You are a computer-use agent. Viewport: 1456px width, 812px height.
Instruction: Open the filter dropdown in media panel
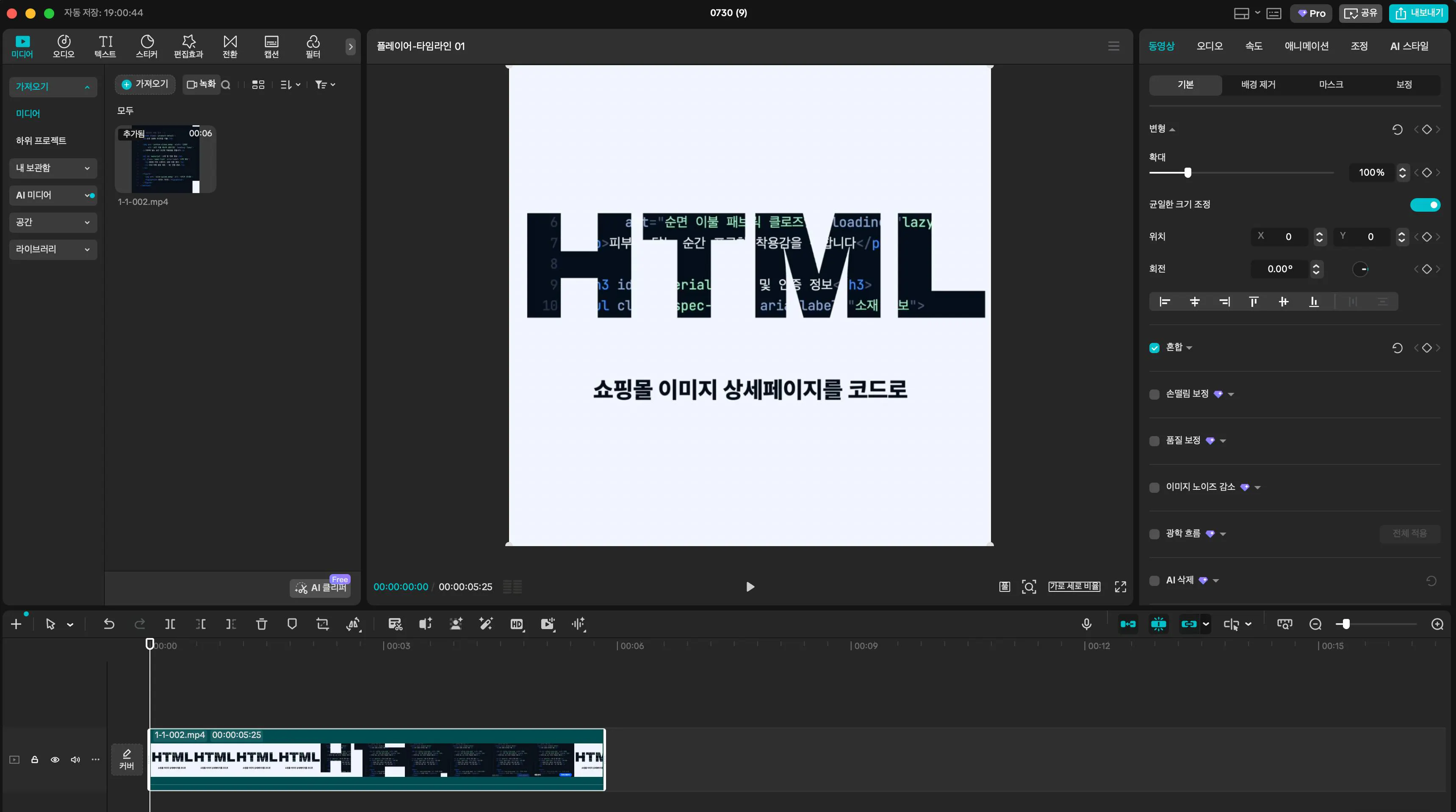point(325,85)
